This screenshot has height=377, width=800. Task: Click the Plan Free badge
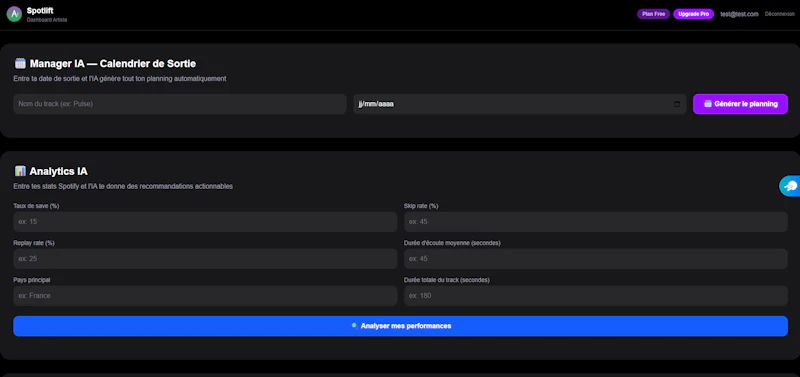click(653, 14)
